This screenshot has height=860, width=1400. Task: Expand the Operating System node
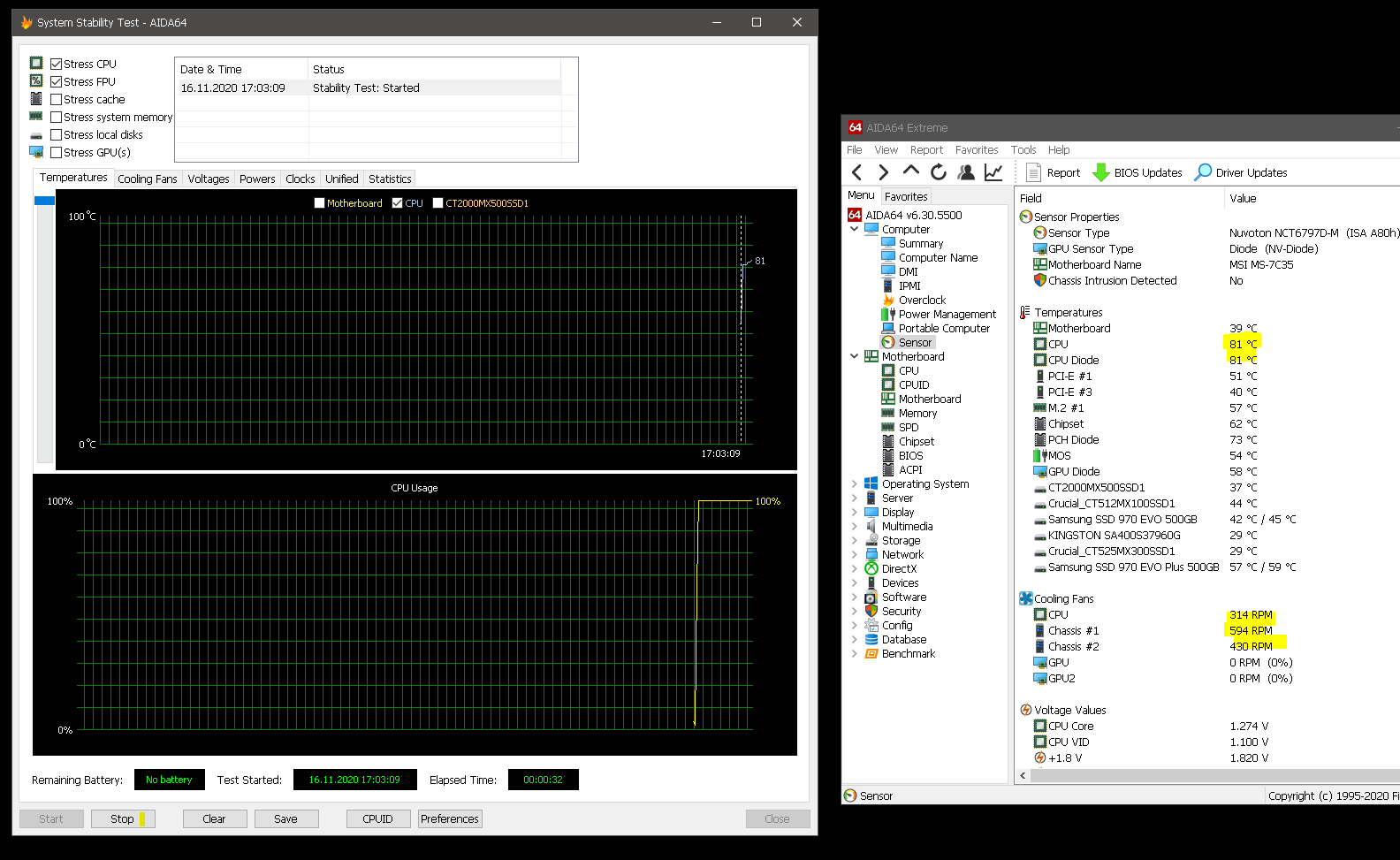pos(855,483)
